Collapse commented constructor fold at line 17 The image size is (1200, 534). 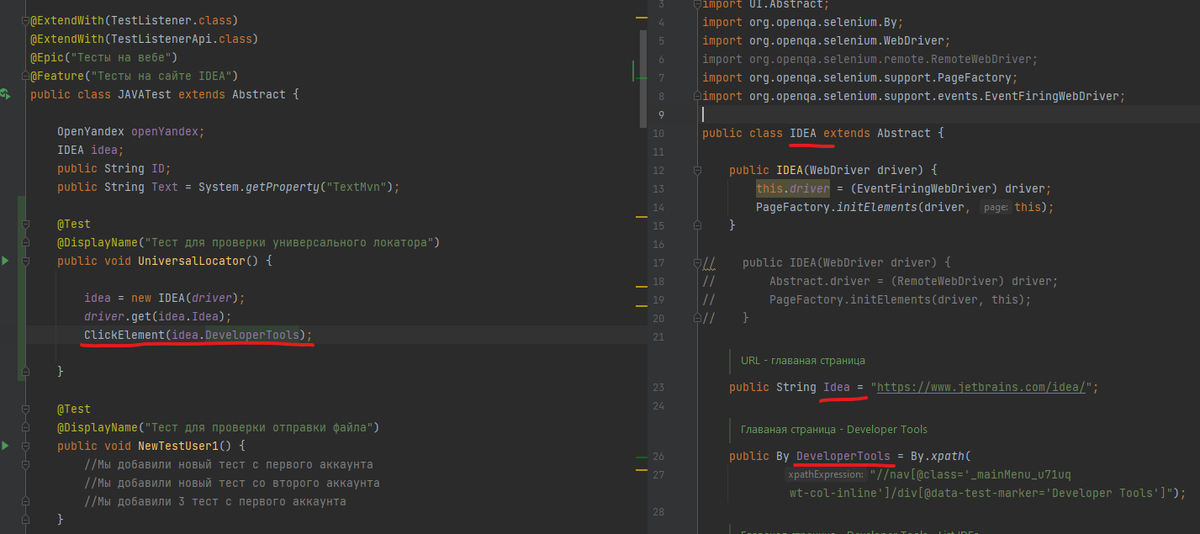click(x=698, y=263)
